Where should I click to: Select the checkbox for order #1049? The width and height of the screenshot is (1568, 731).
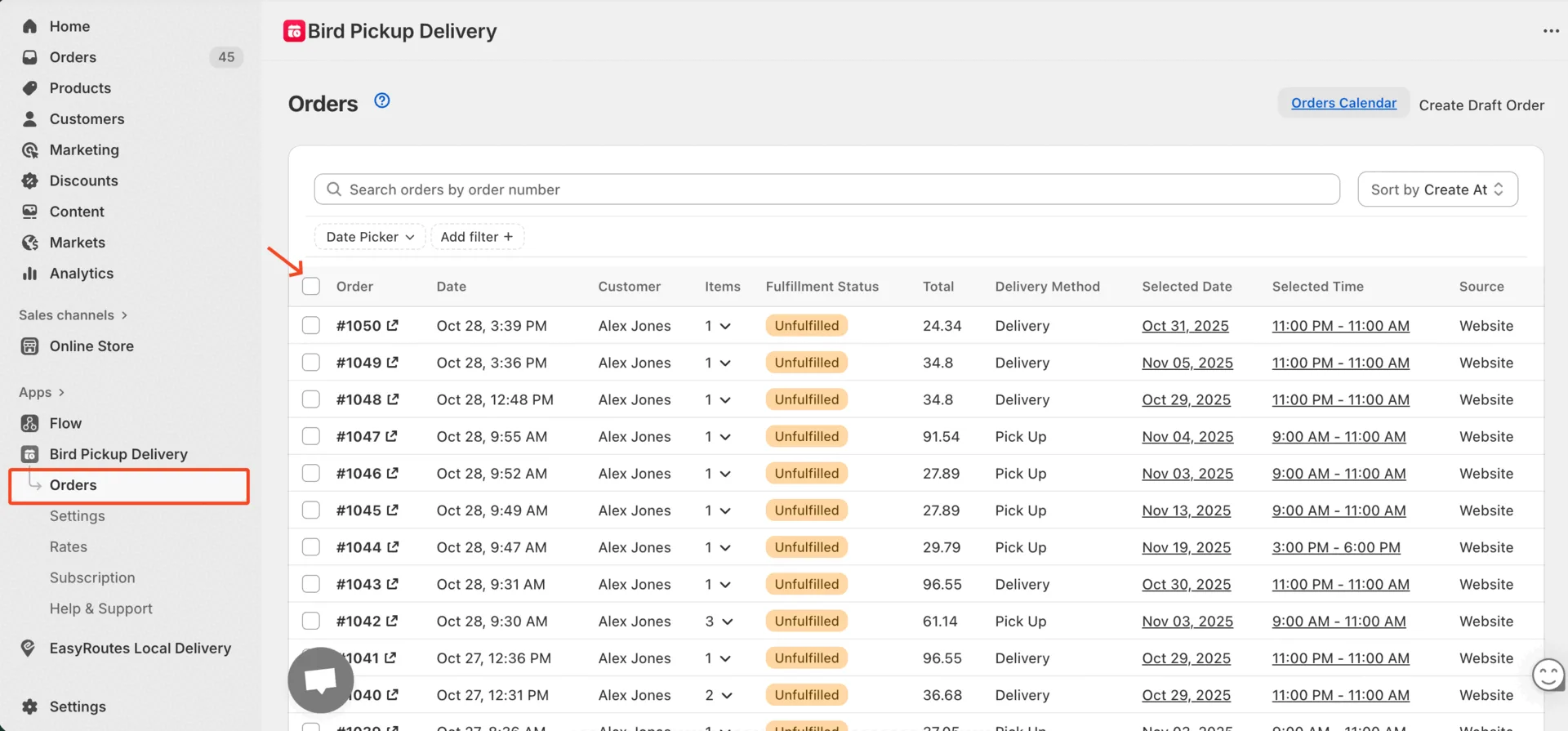coord(311,363)
